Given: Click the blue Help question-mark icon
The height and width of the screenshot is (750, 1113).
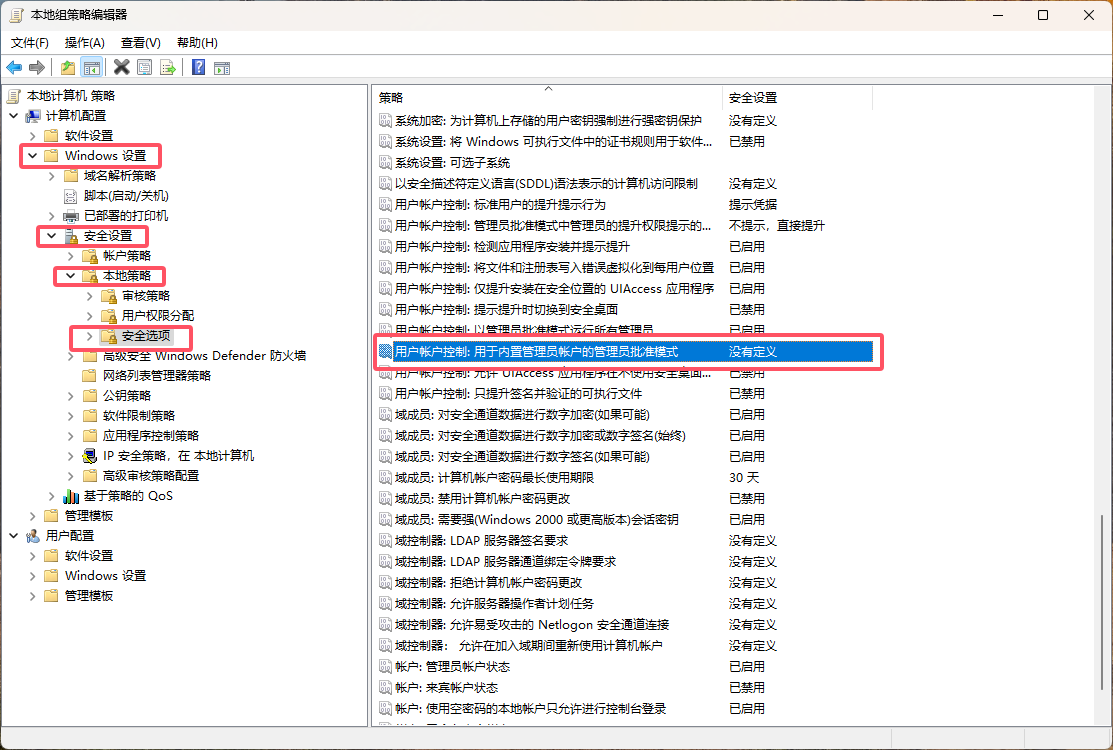Looking at the screenshot, I should point(199,67).
